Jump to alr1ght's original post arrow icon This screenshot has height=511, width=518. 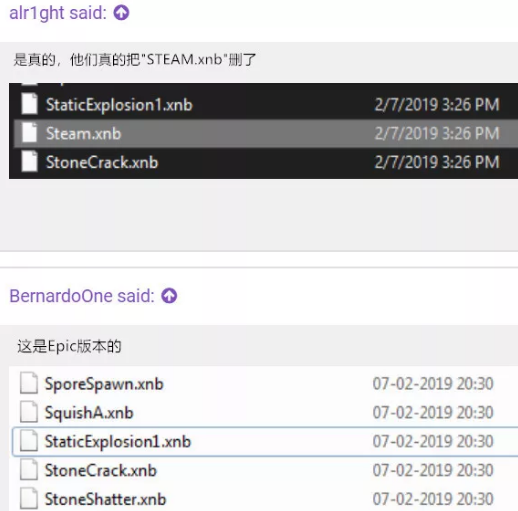pos(121,13)
